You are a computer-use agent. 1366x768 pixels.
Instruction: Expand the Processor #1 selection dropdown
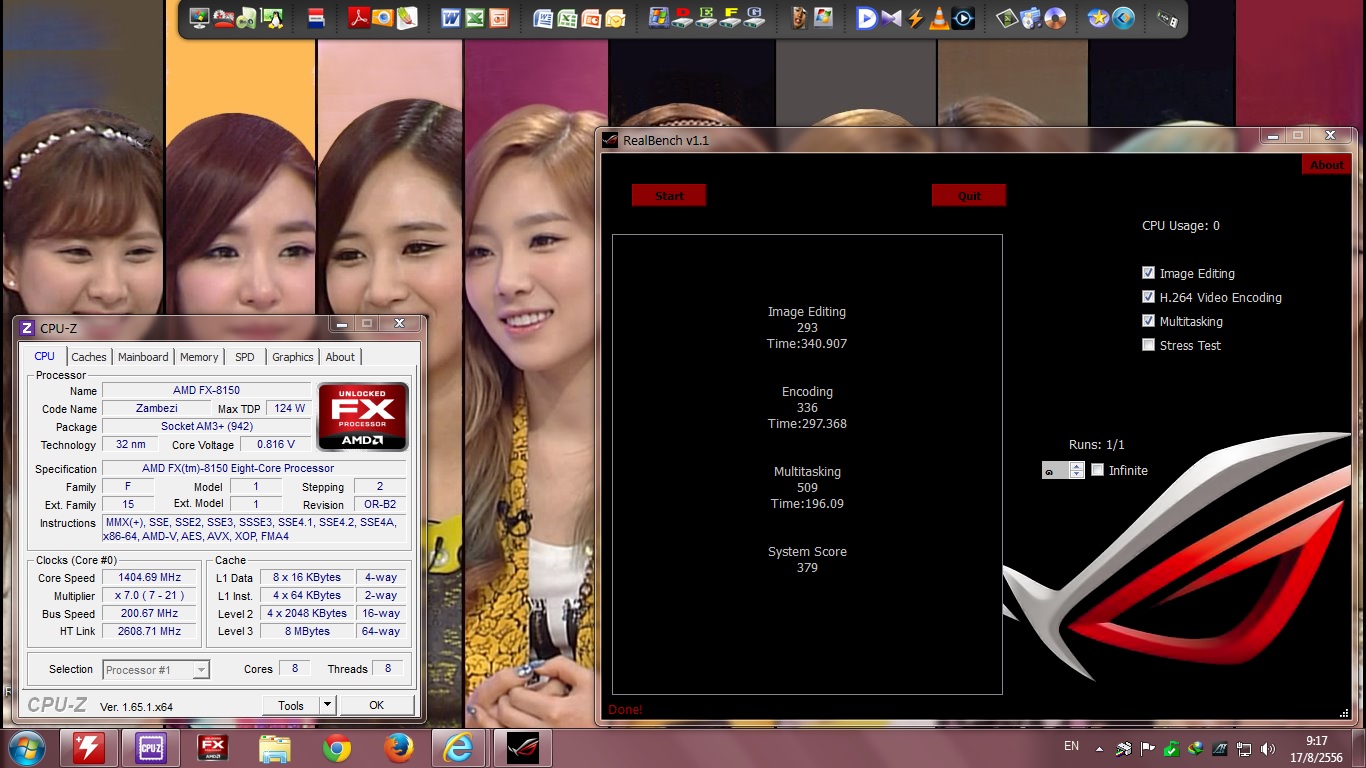pos(201,670)
